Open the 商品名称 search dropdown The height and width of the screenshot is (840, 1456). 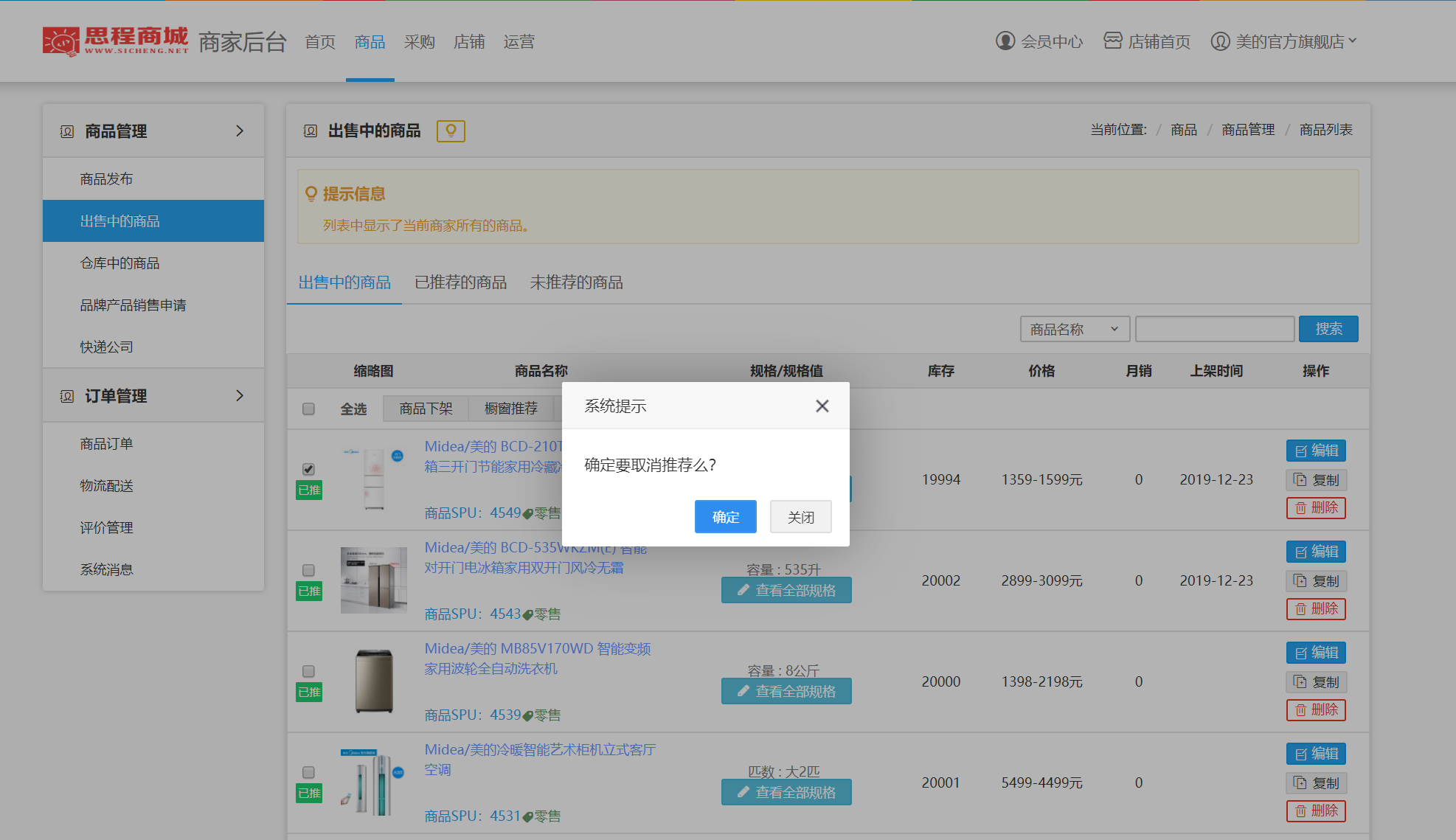[1075, 329]
